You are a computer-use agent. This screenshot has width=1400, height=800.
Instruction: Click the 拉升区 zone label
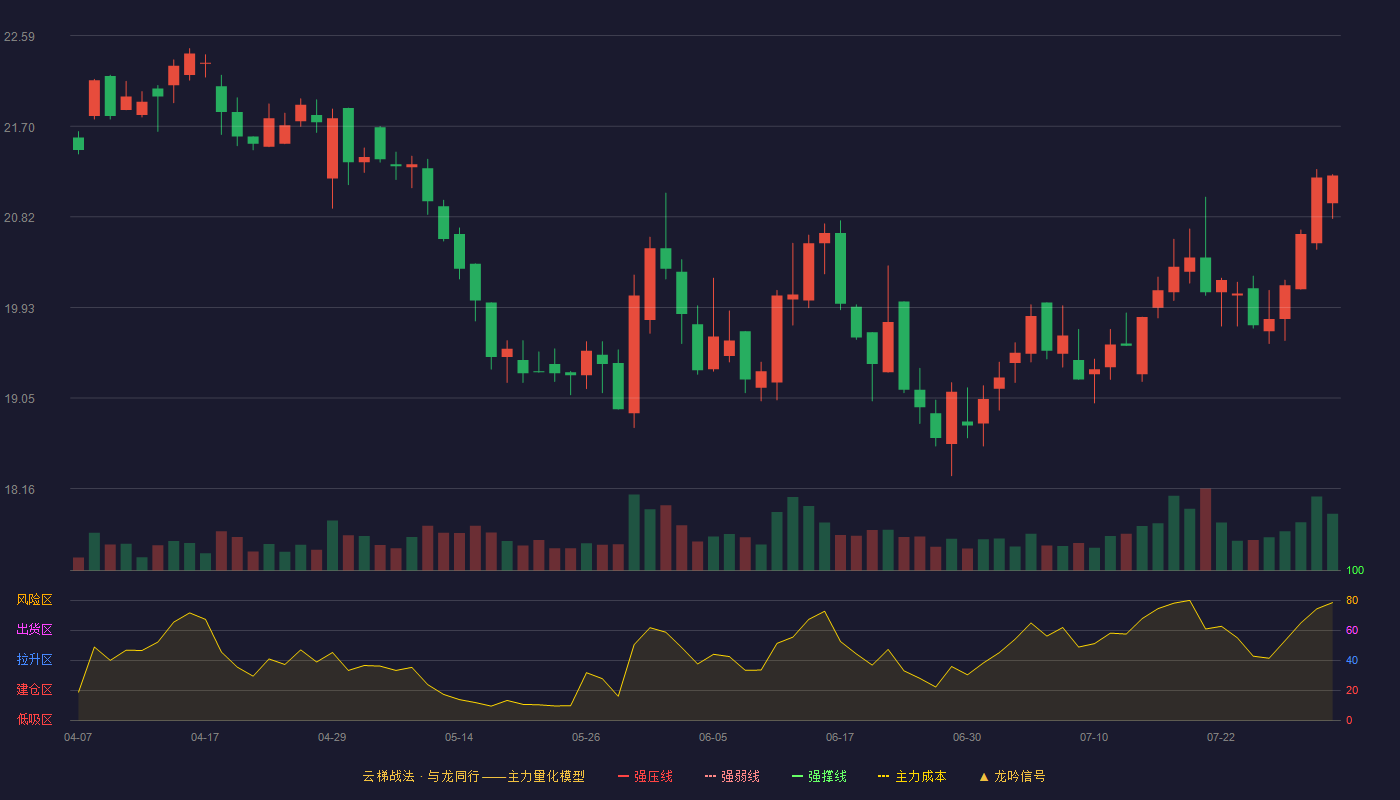(x=34, y=660)
